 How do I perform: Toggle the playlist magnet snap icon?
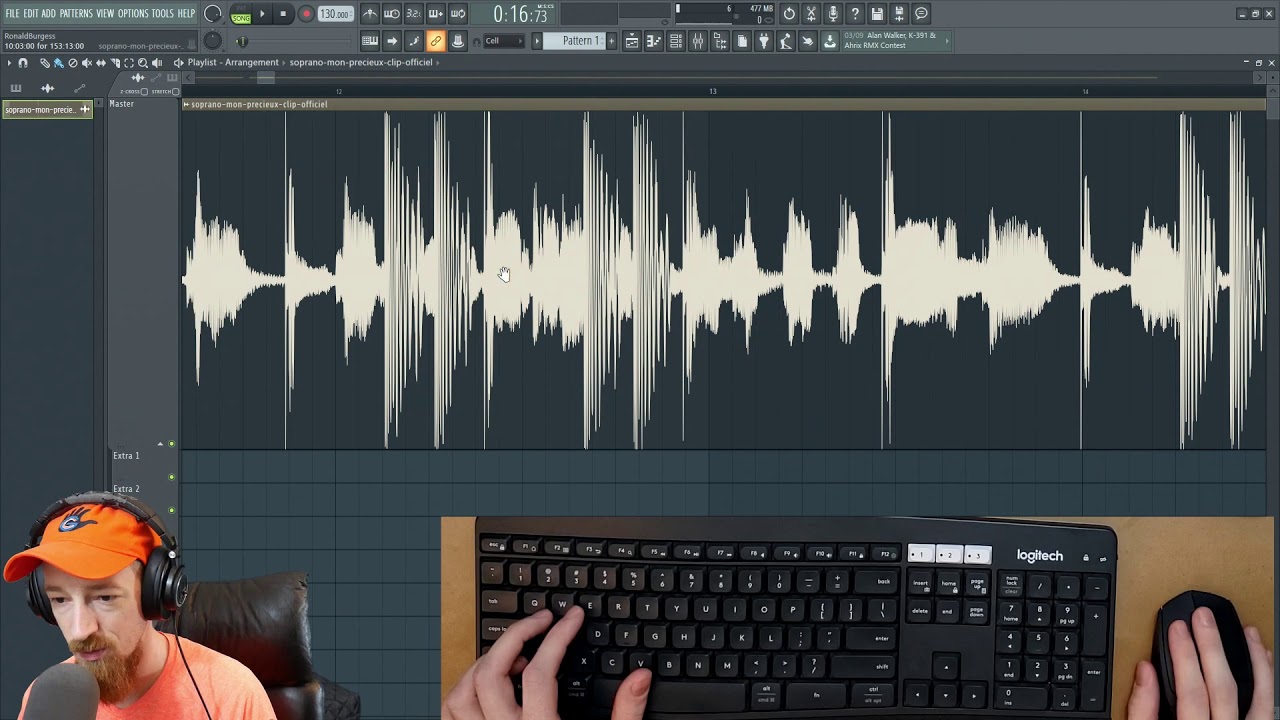(x=22, y=63)
